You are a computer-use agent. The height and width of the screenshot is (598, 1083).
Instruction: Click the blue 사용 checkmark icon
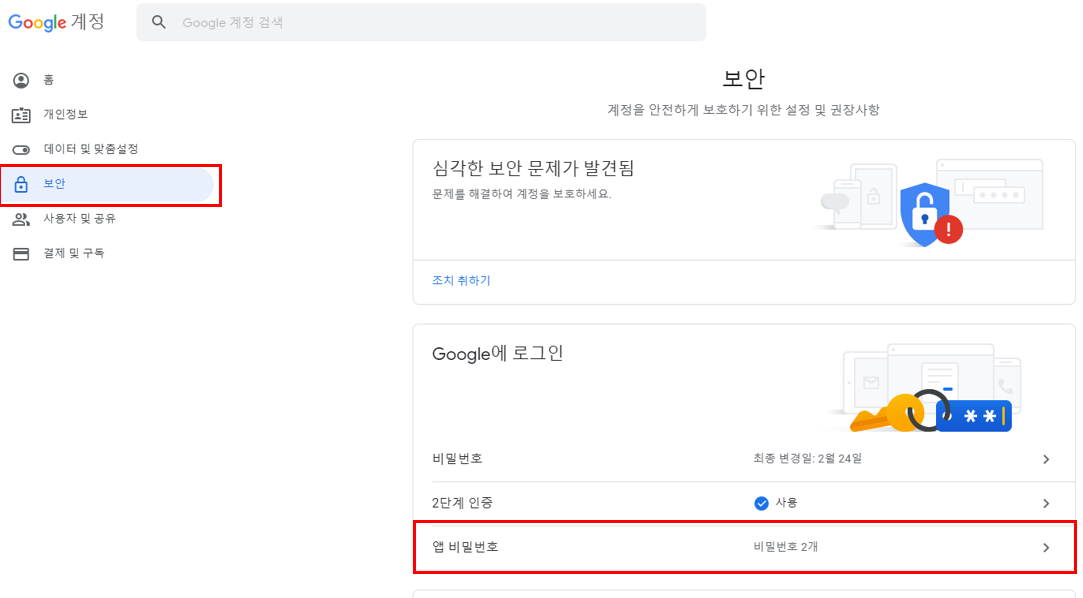pos(761,503)
